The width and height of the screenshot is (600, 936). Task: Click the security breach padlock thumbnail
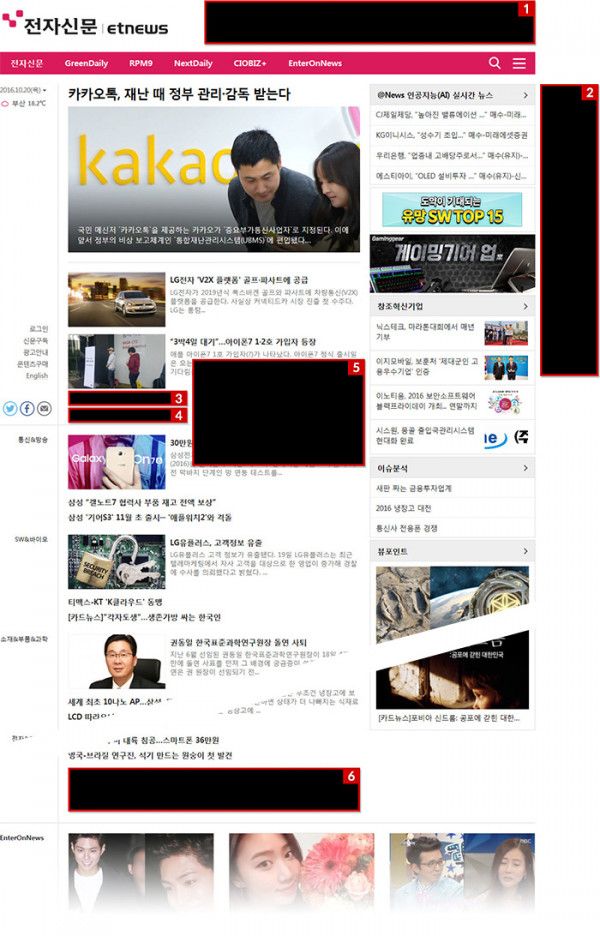click(116, 562)
